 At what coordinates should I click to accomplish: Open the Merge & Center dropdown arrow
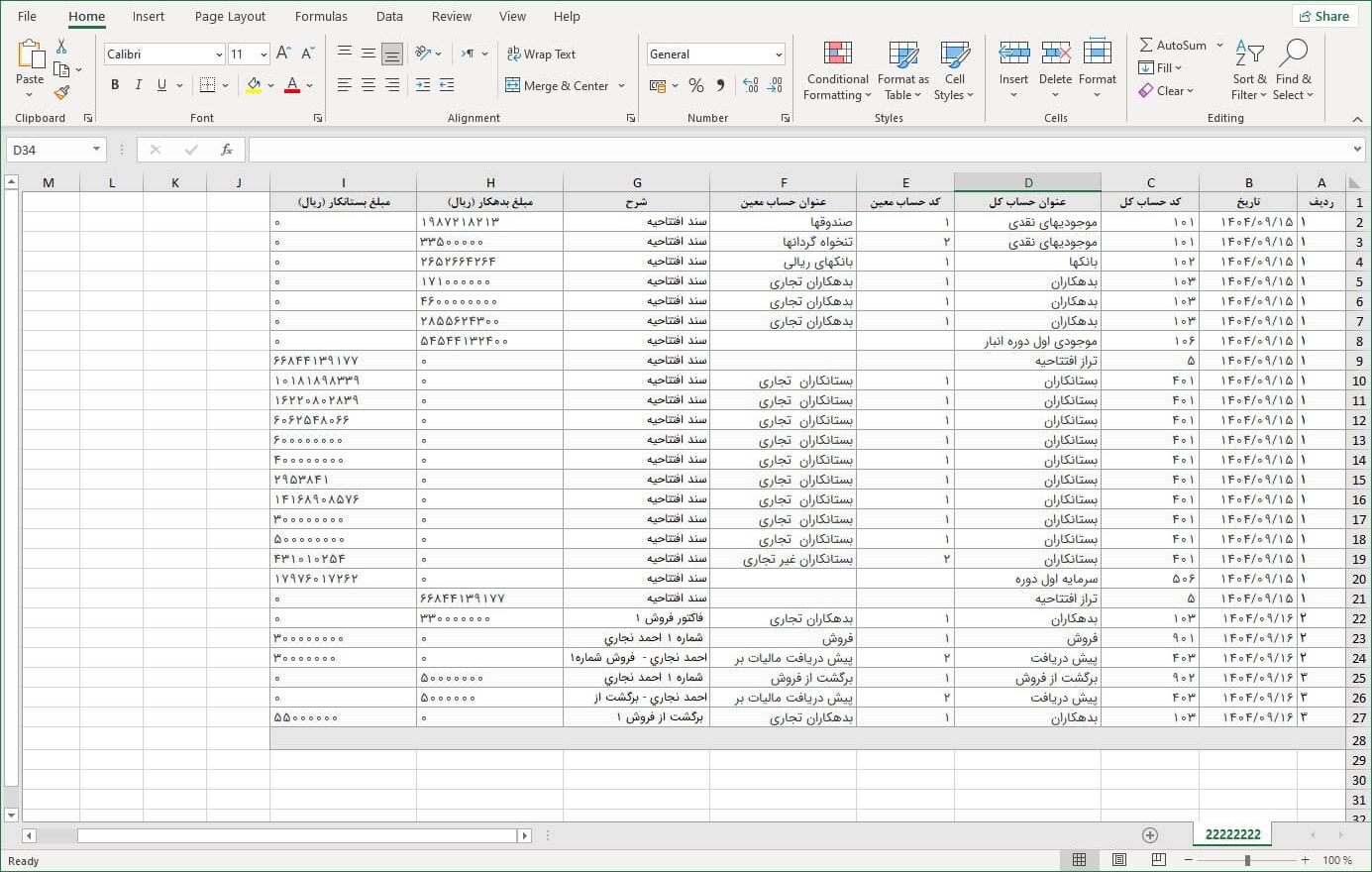pyautogui.click(x=621, y=85)
